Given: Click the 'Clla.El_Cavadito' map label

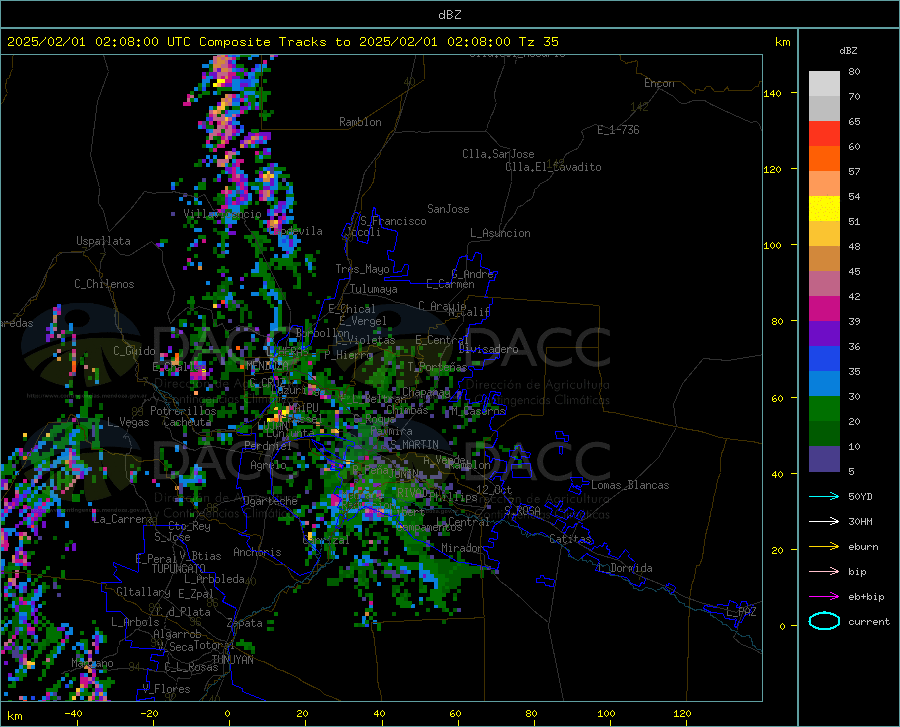Looking at the screenshot, I should 553,167.
